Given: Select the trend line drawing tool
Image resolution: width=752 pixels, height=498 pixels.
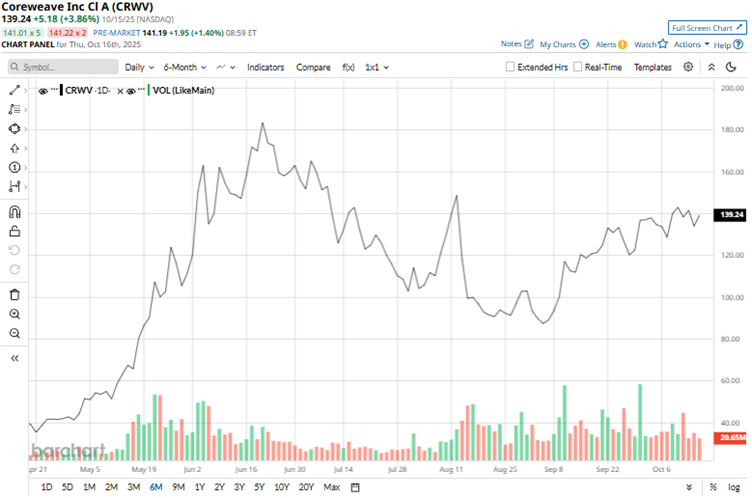Looking at the screenshot, I should (x=14, y=90).
